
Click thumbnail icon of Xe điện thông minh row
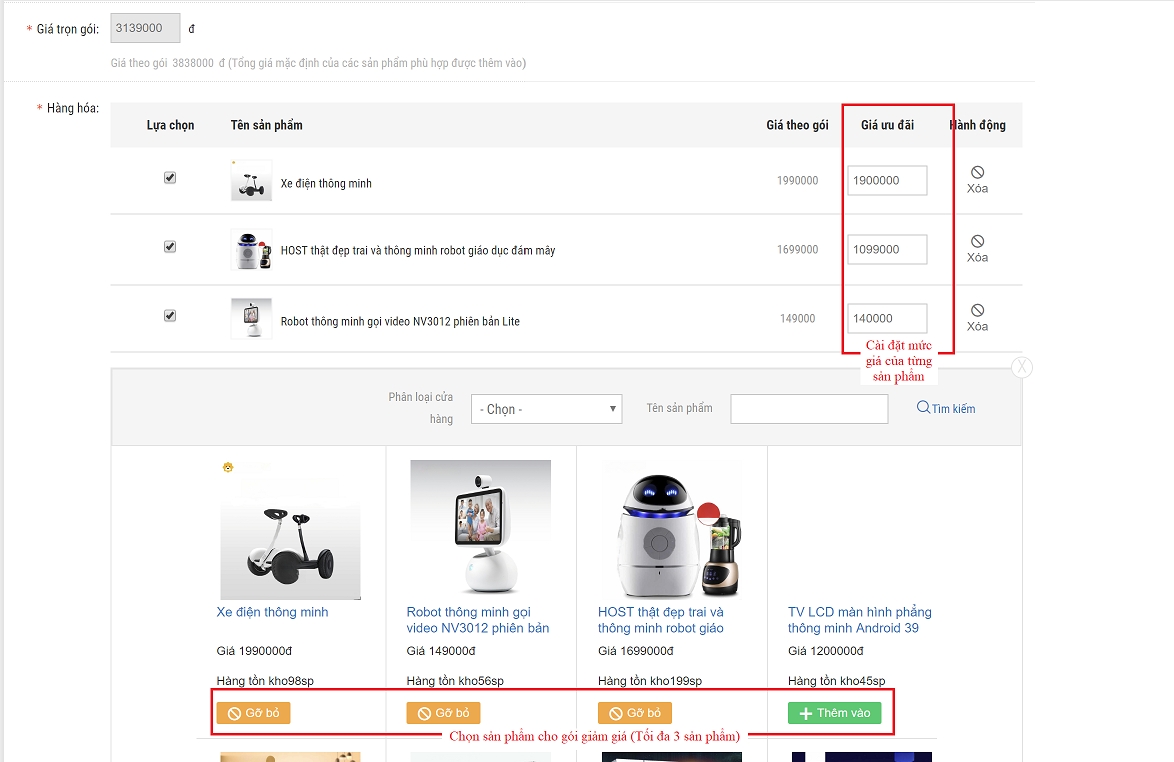[x=251, y=181]
